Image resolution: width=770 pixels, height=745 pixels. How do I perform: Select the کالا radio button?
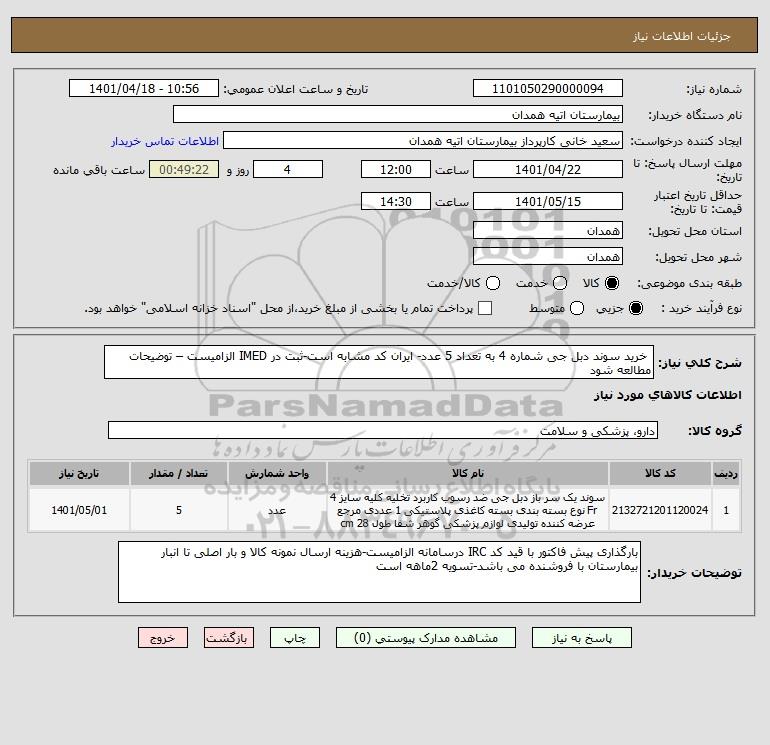(x=612, y=283)
